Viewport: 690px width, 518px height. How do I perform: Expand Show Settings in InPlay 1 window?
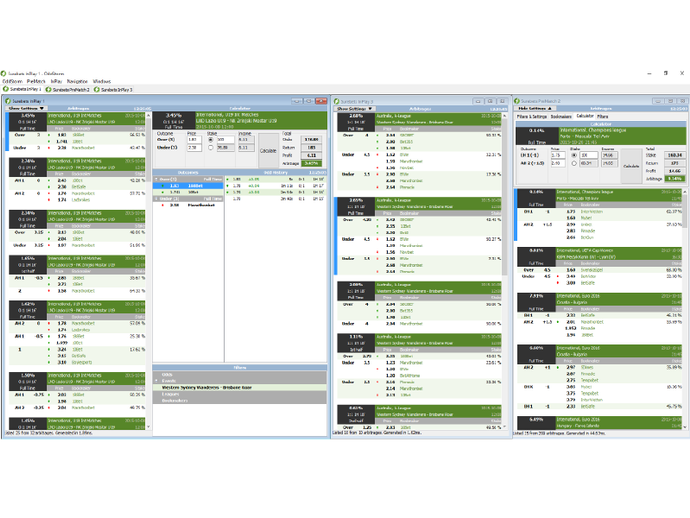(26, 108)
